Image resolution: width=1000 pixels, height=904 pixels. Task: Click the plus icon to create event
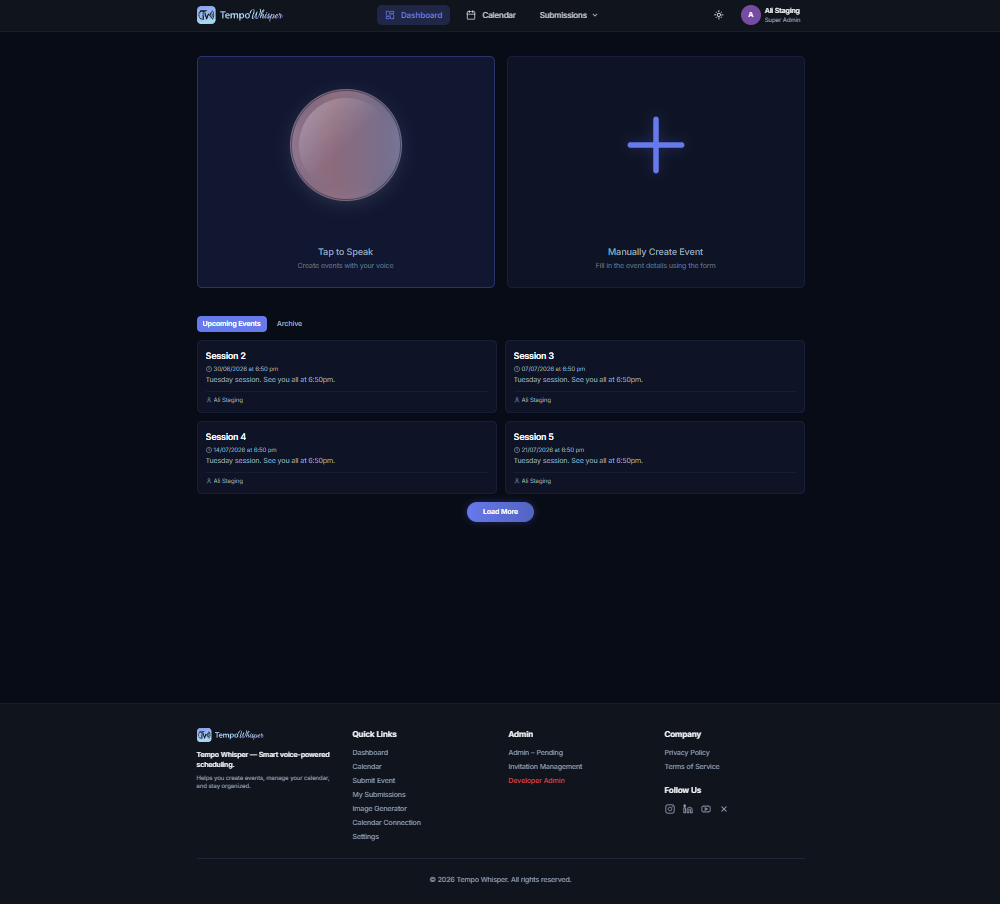(x=656, y=145)
